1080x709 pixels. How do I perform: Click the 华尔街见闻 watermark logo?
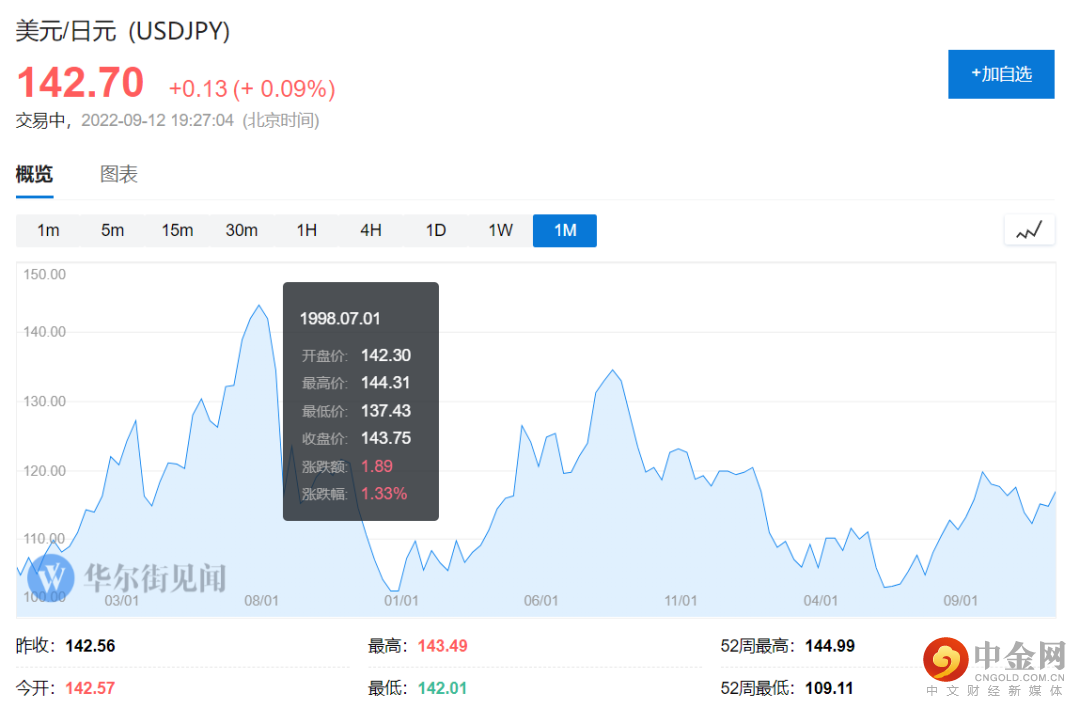pyautogui.click(x=131, y=577)
